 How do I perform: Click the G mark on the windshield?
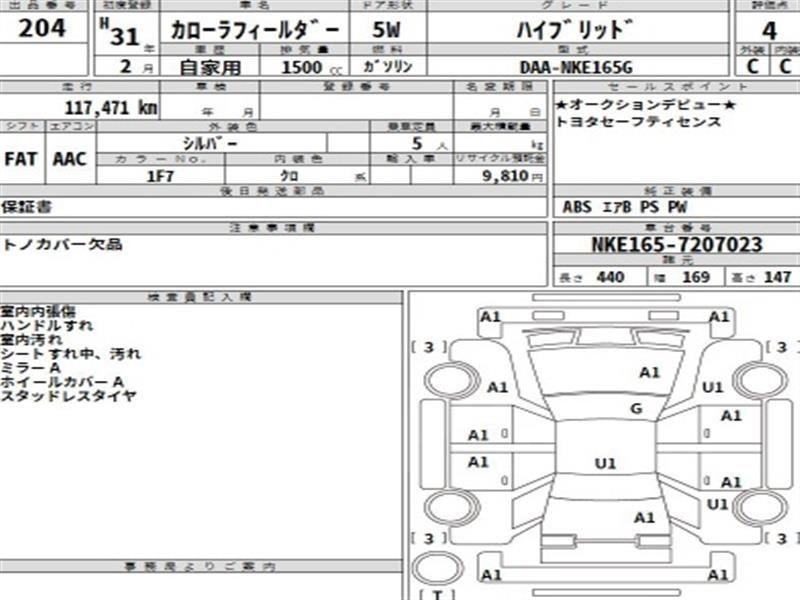pyautogui.click(x=636, y=408)
